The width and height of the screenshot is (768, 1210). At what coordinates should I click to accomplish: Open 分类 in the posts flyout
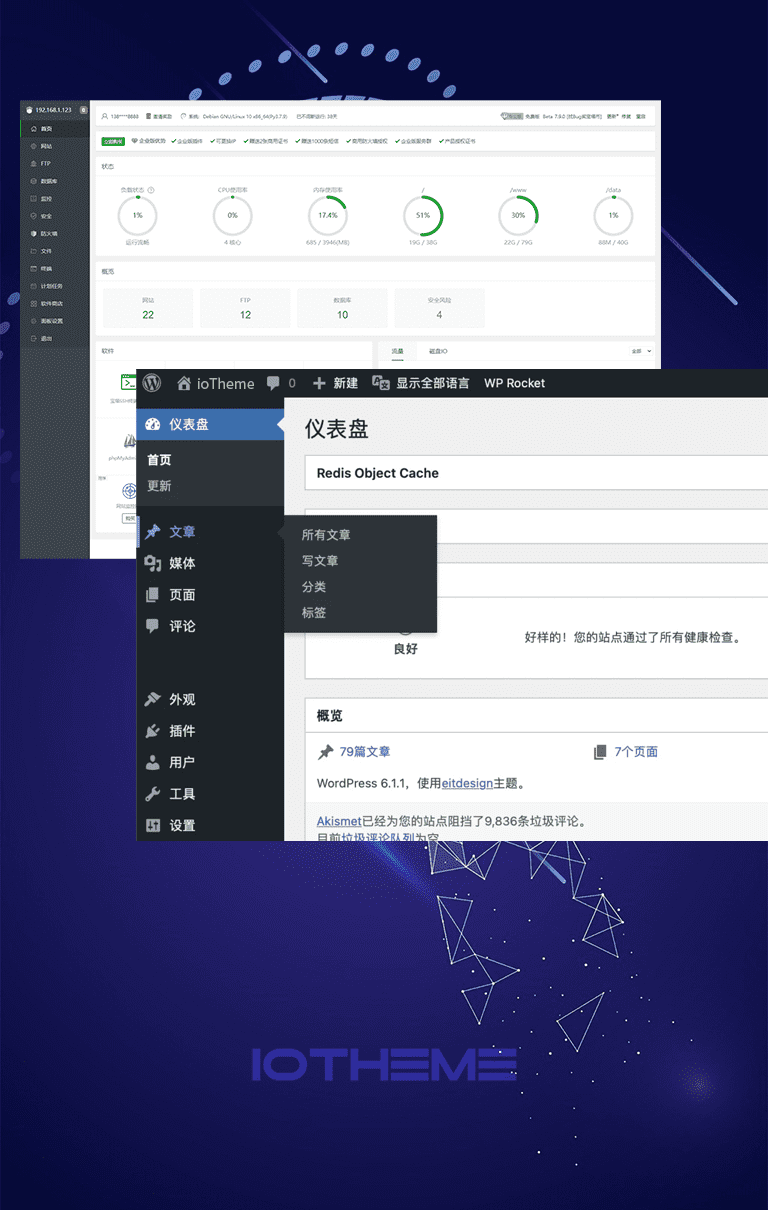(314, 587)
